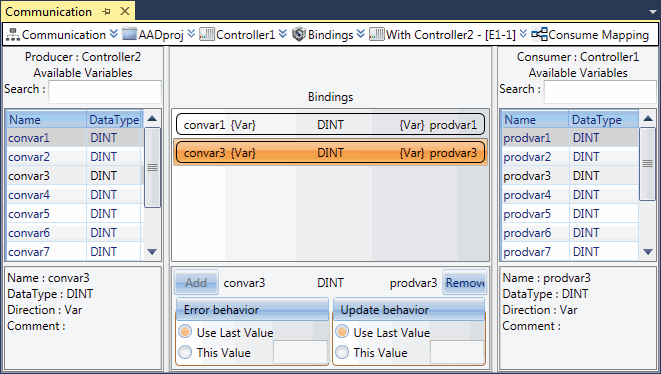
Task: Click the Communication network icon in breadcrumb
Action: (x=13, y=35)
